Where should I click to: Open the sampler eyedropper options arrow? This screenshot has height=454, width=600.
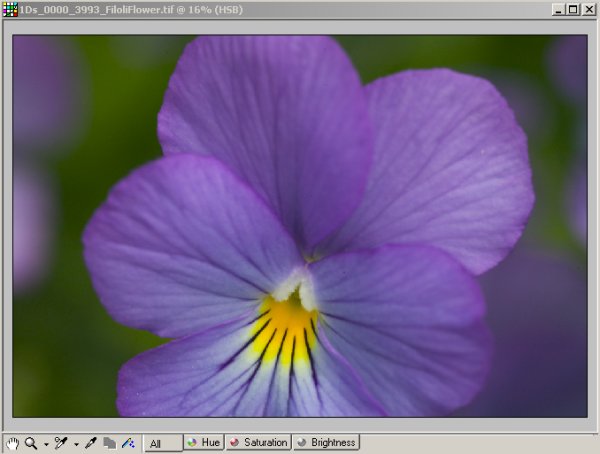click(x=76, y=444)
